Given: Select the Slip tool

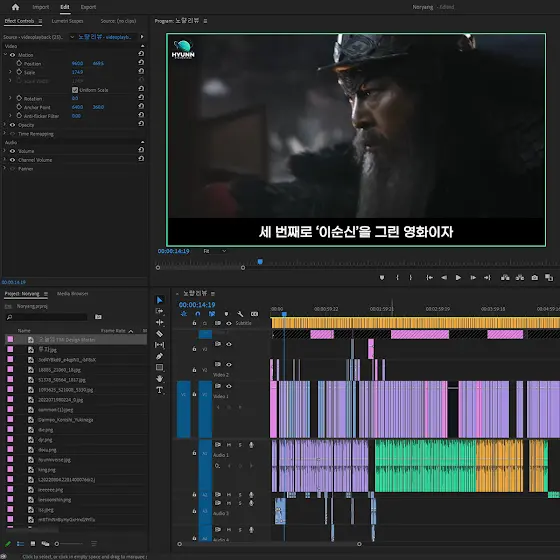Looking at the screenshot, I should click(x=160, y=345).
